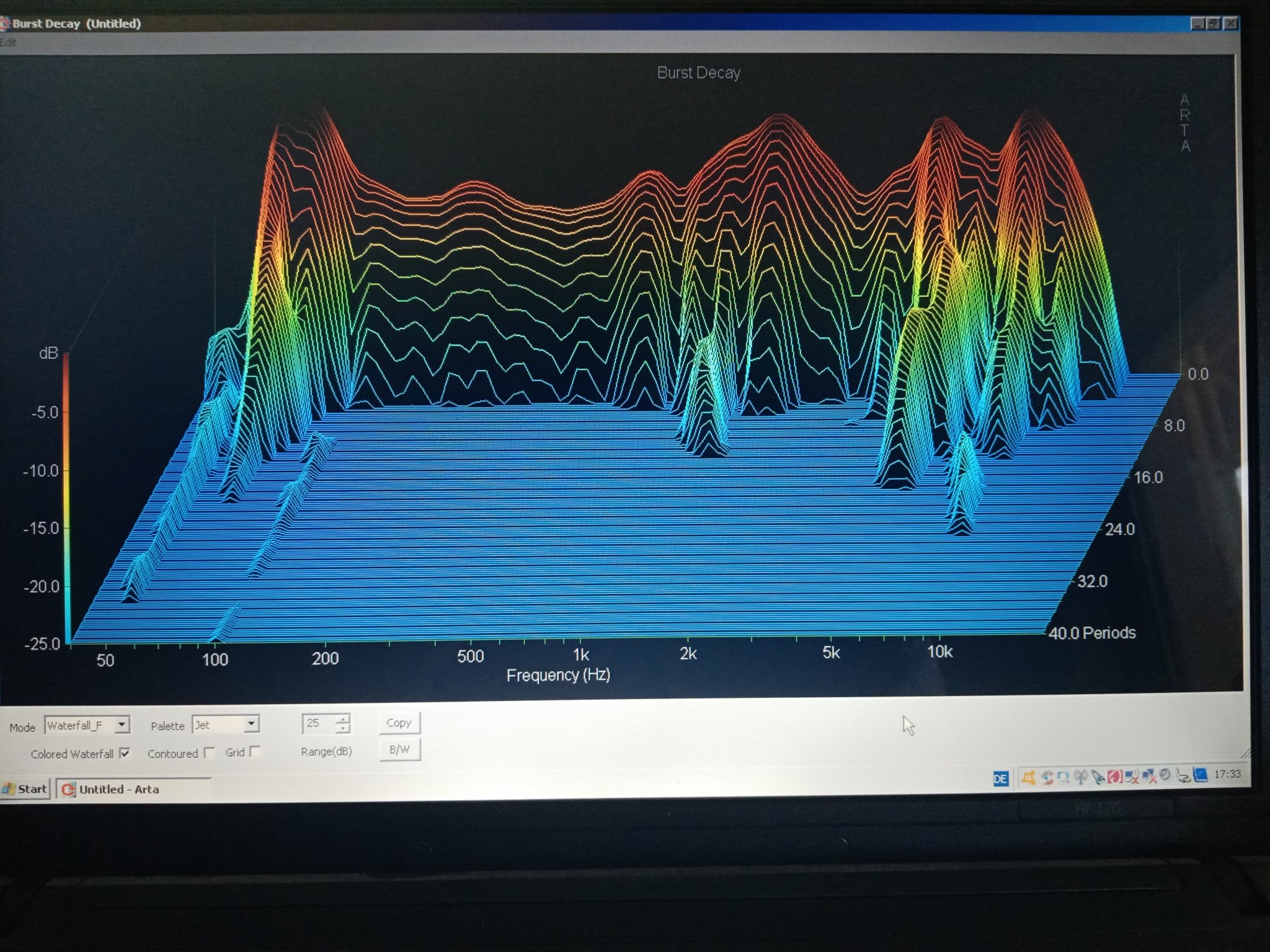Click the LAN disconnected tray icon

(x=1148, y=776)
